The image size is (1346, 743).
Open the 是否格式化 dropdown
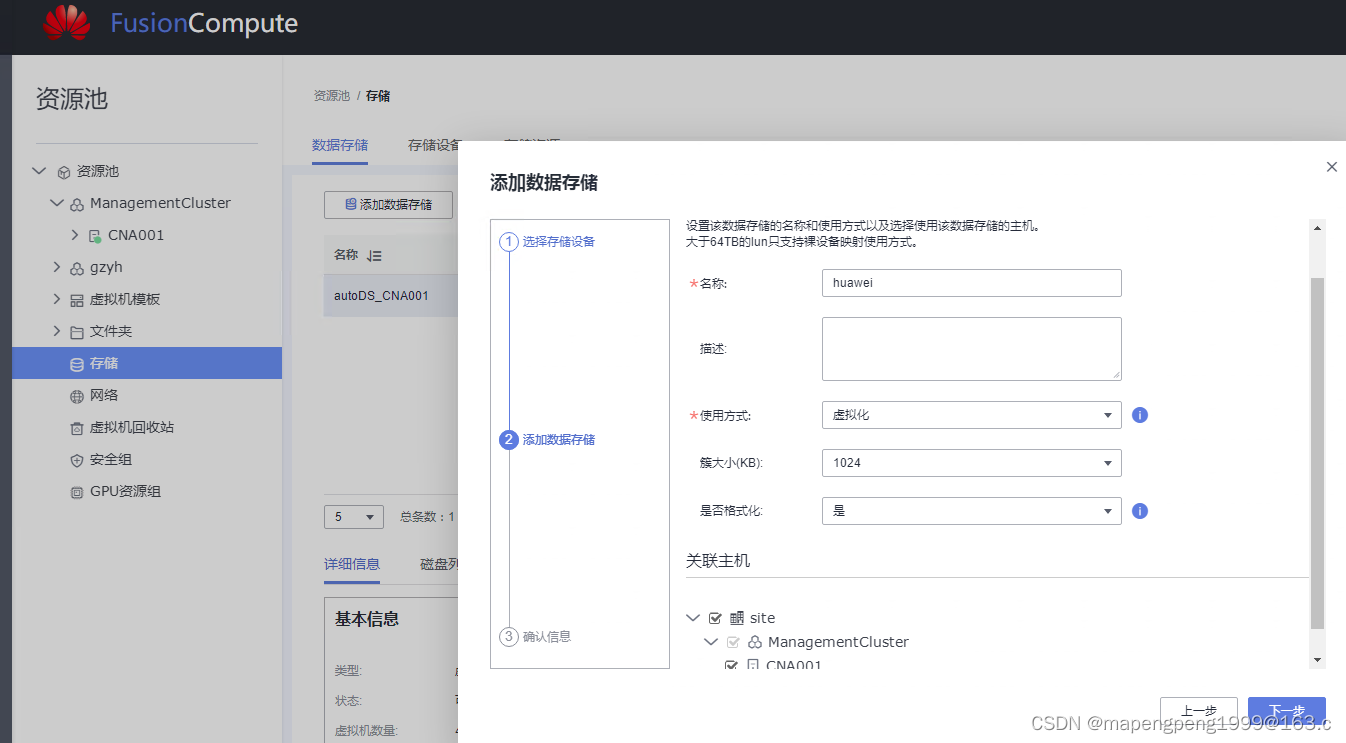coord(971,511)
